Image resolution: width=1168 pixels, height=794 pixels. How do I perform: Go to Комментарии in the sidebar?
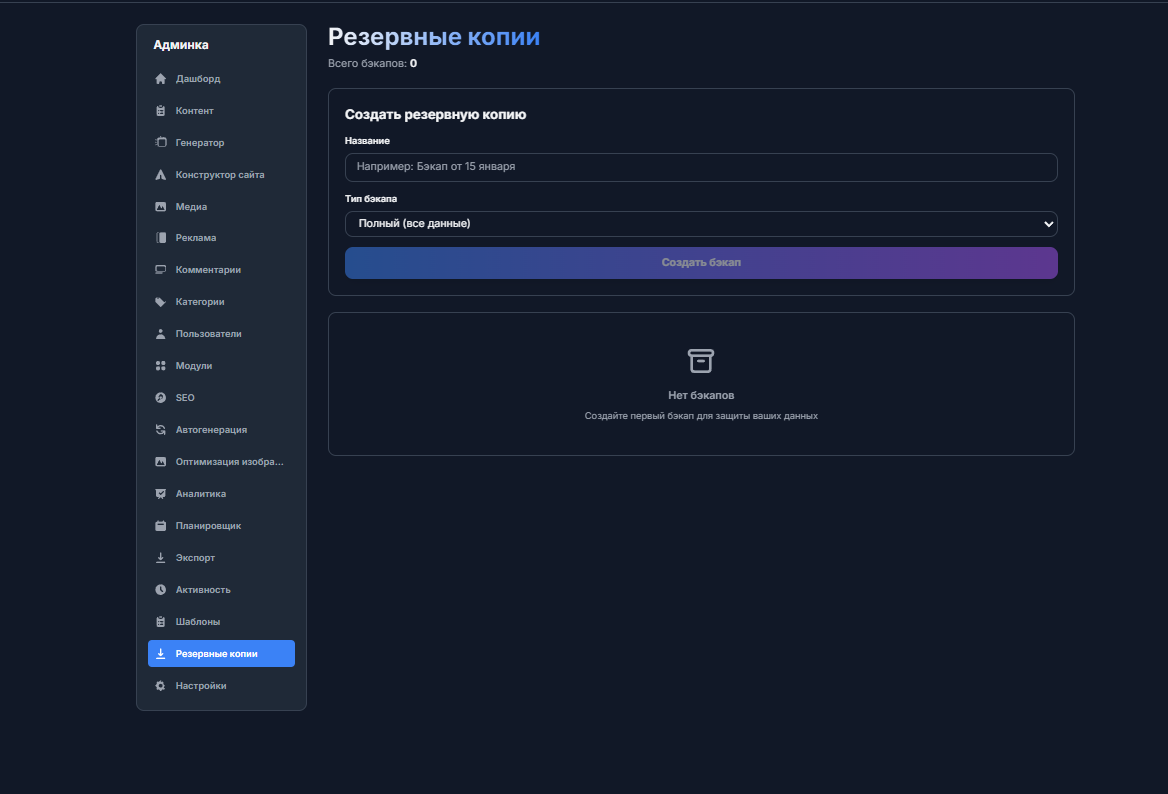pyautogui.click(x=208, y=270)
